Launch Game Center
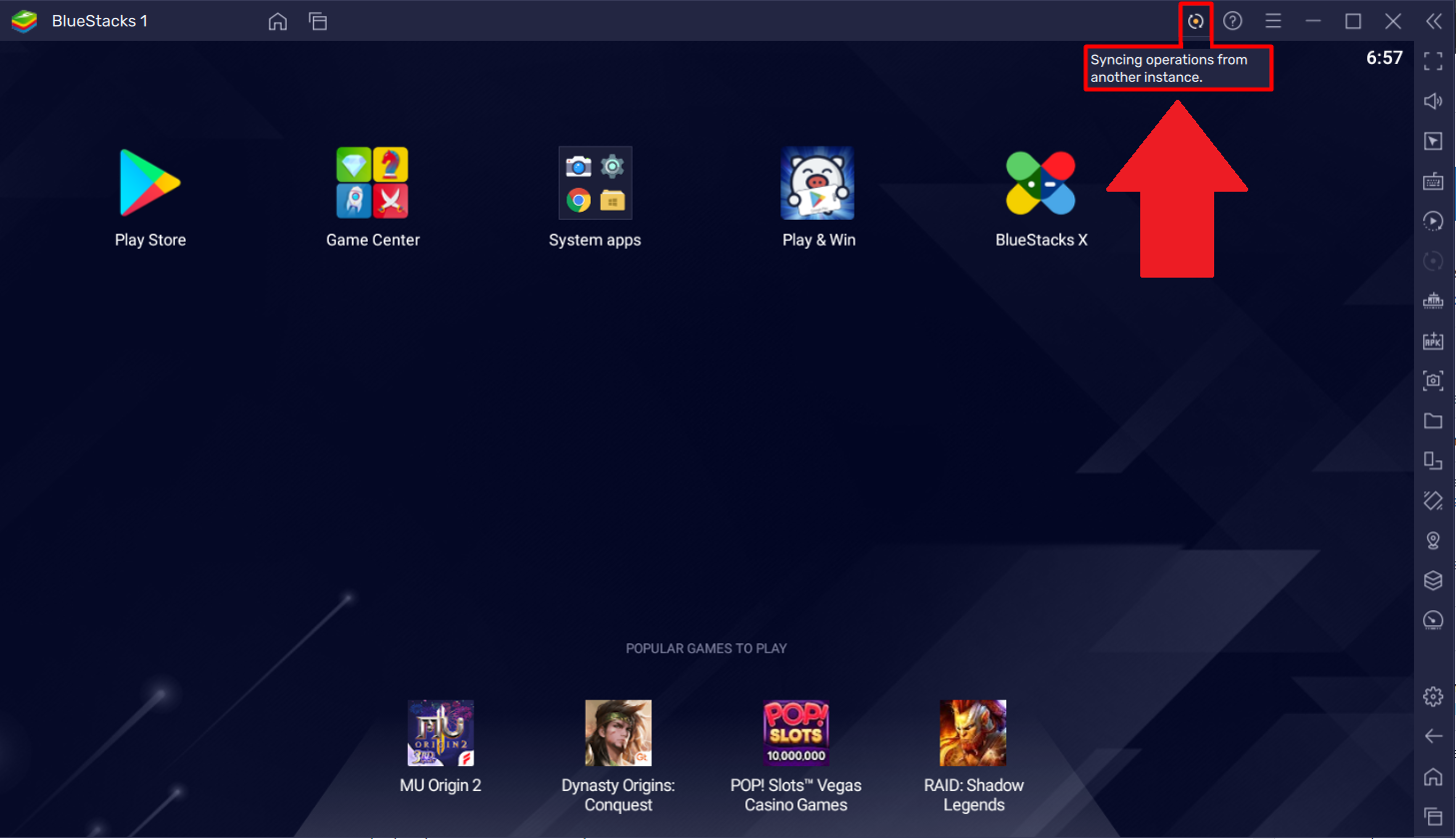Screen dimensions: 1456x839 (373, 184)
